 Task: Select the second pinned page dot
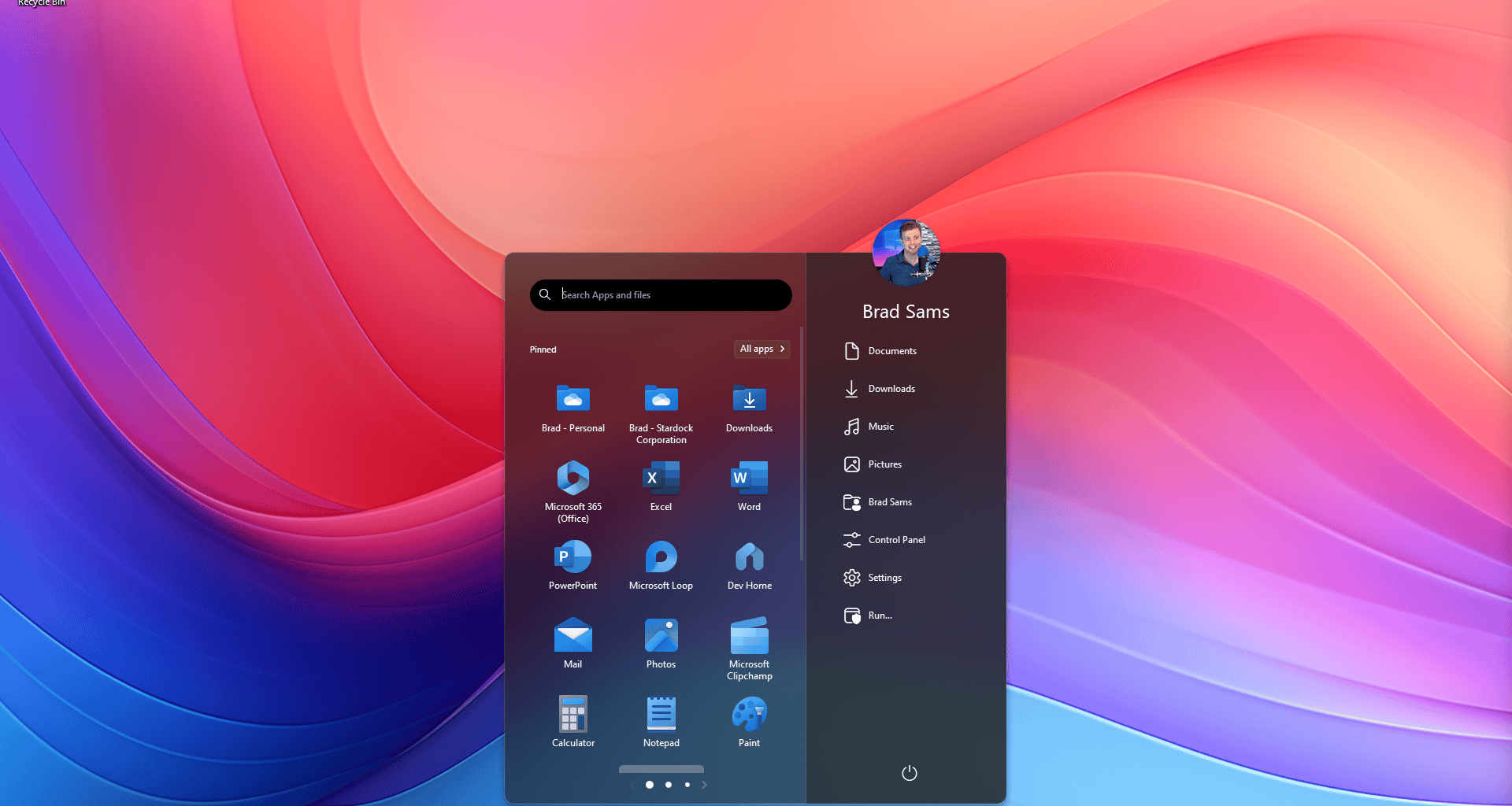pyautogui.click(x=669, y=785)
